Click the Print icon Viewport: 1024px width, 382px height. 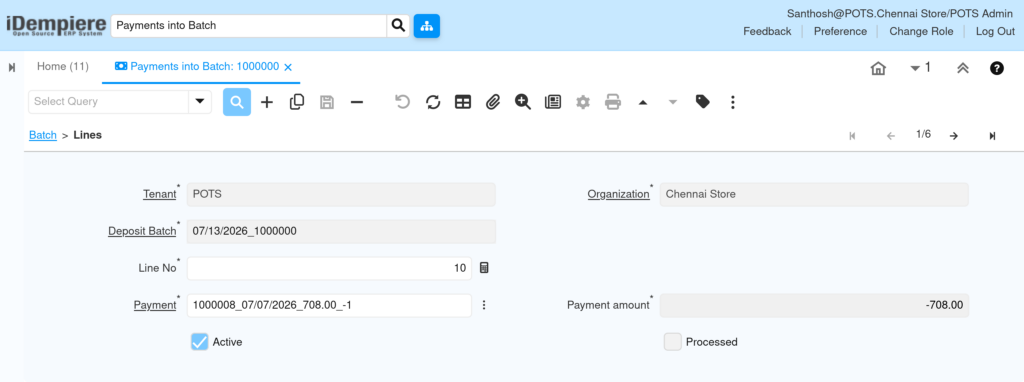pyautogui.click(x=613, y=102)
